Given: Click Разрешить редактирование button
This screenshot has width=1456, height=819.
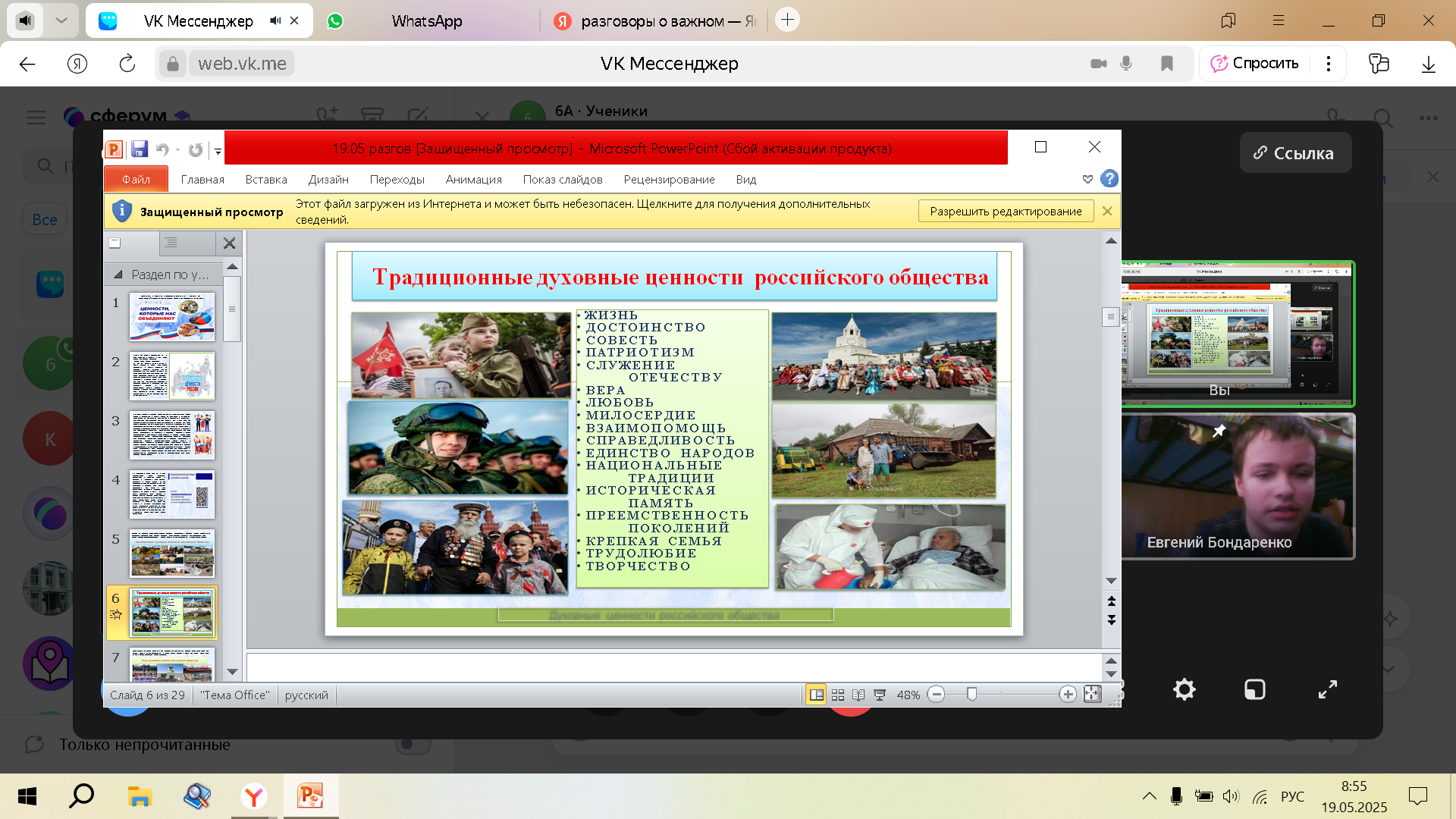Looking at the screenshot, I should click(x=1006, y=211).
